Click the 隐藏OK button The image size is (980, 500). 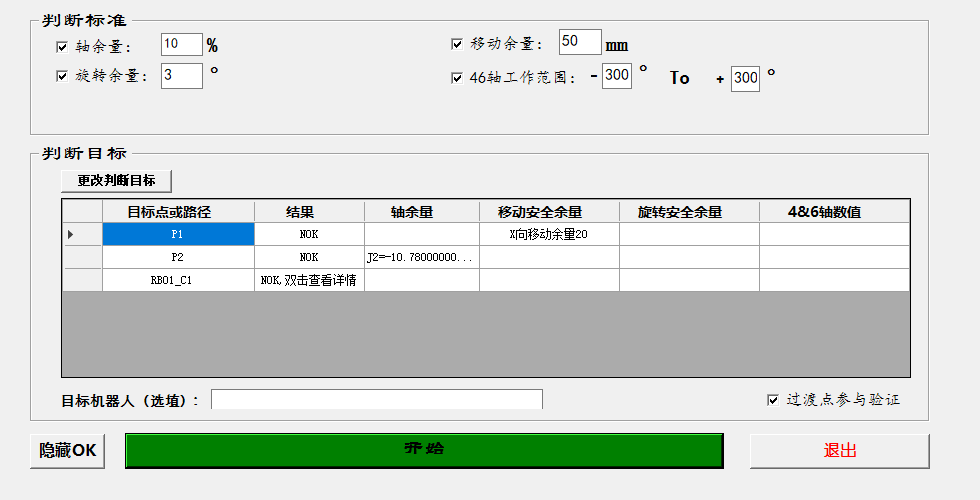coord(68,451)
